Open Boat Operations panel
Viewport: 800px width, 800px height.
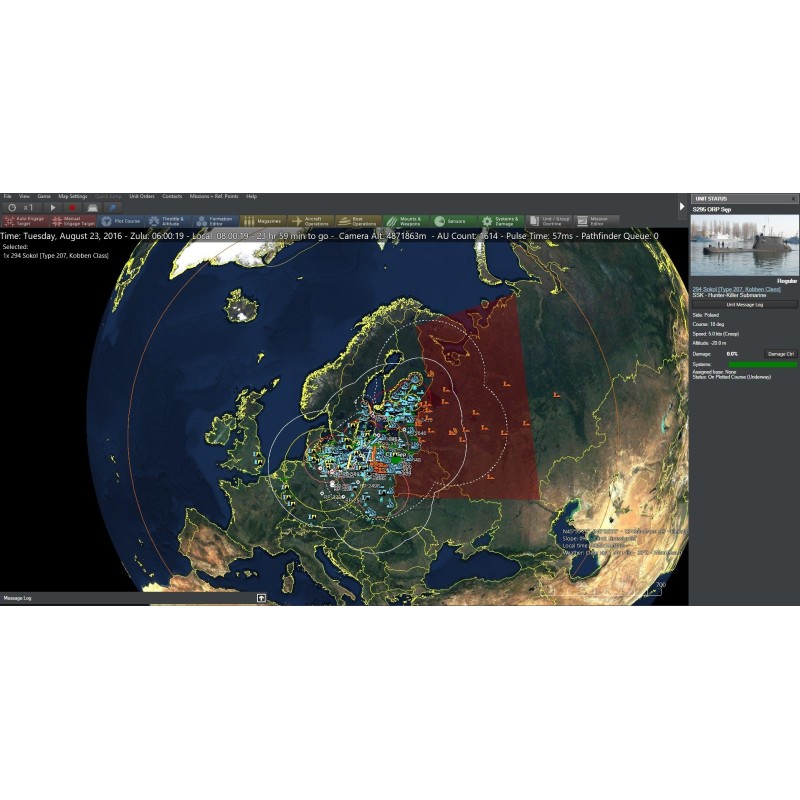(359, 220)
